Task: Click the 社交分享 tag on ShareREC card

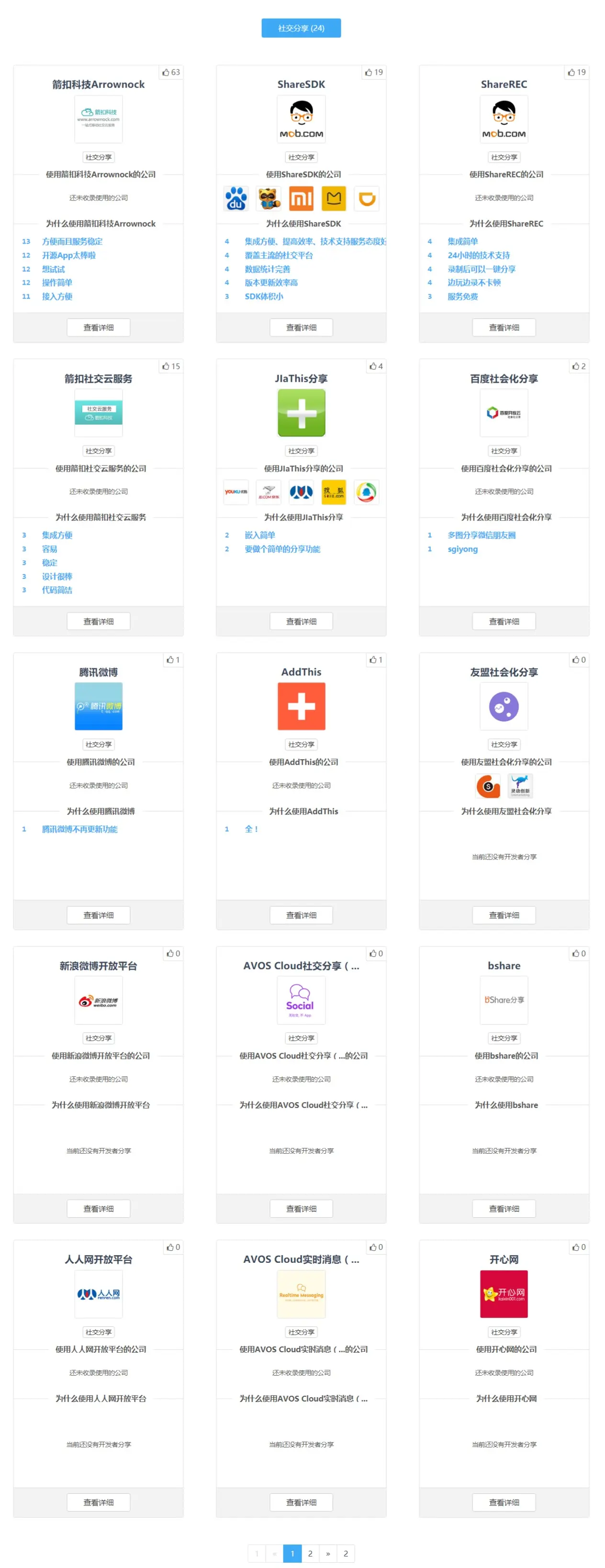Action: click(x=504, y=157)
